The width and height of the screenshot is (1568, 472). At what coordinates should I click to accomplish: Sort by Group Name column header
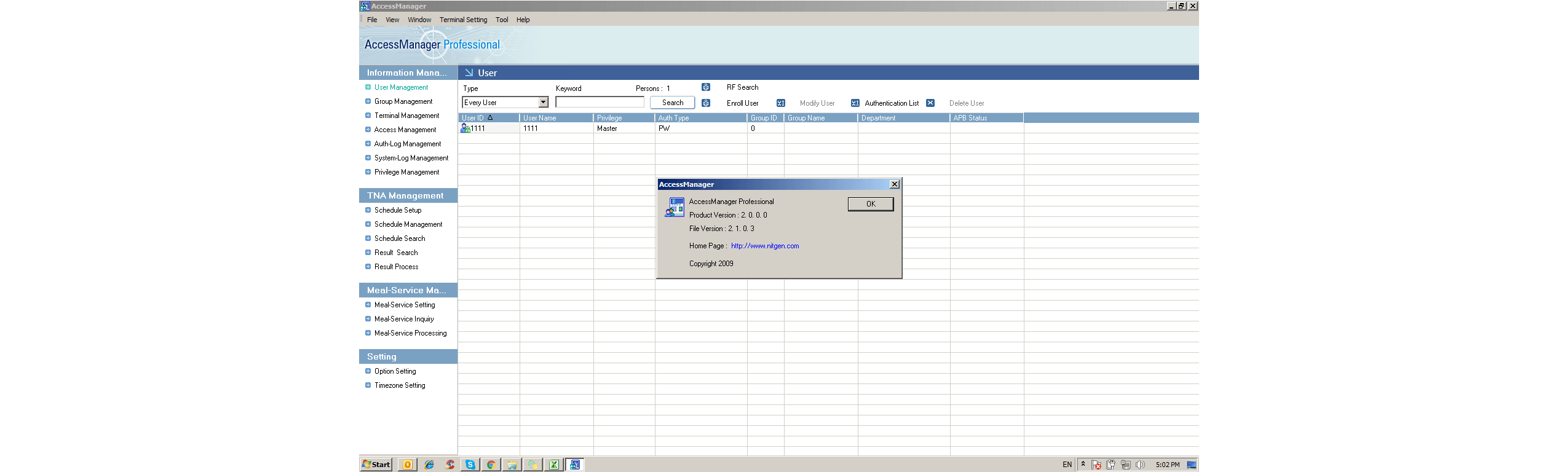[x=821, y=118]
